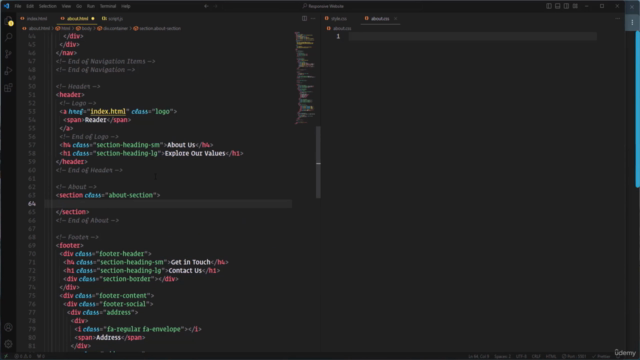This screenshot has height=360, width=640.
Task: Open the Edit menu
Action: pyautogui.click(x=30, y=6)
